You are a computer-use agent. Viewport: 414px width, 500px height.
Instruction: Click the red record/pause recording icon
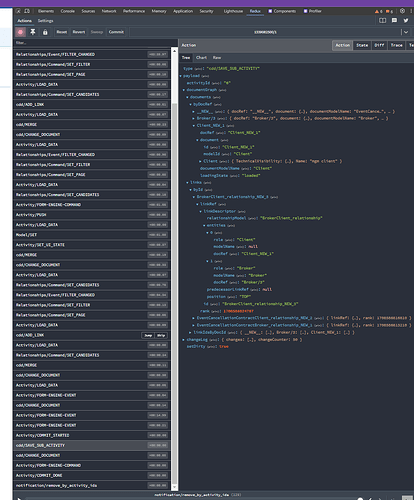tap(20, 32)
